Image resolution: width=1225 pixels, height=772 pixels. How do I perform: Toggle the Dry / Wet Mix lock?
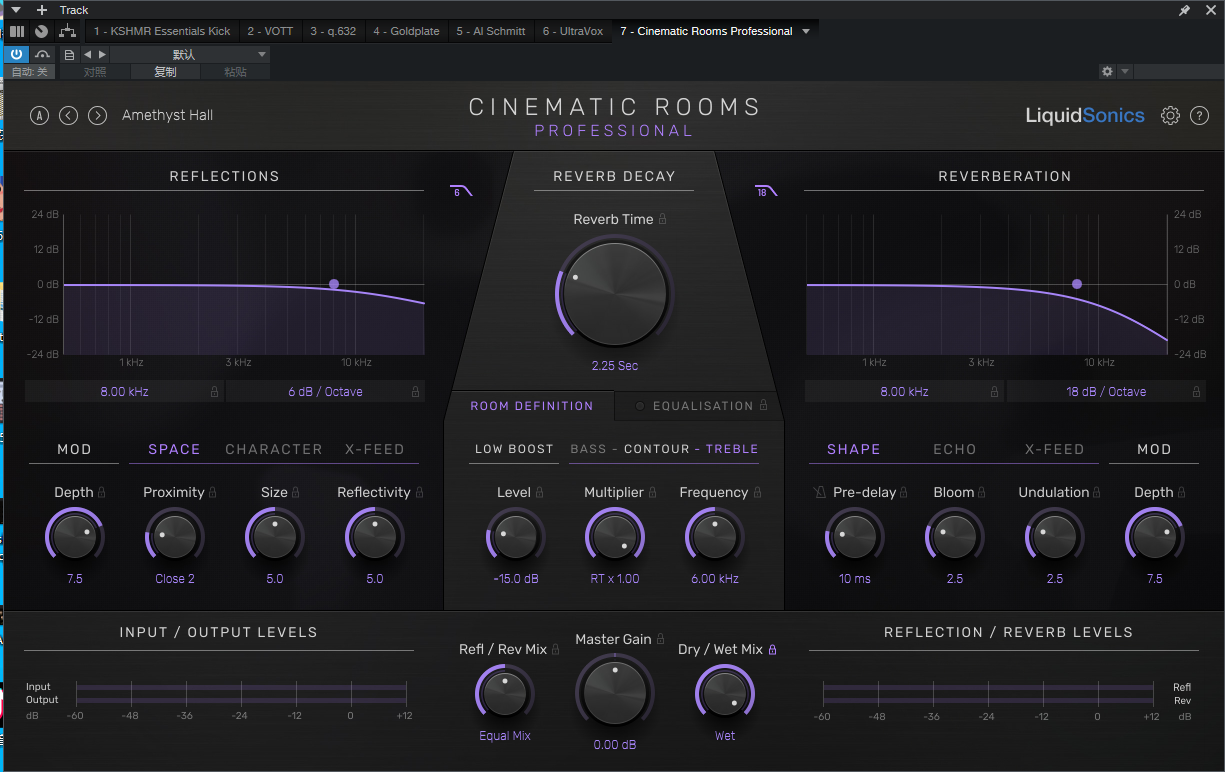tap(772, 649)
